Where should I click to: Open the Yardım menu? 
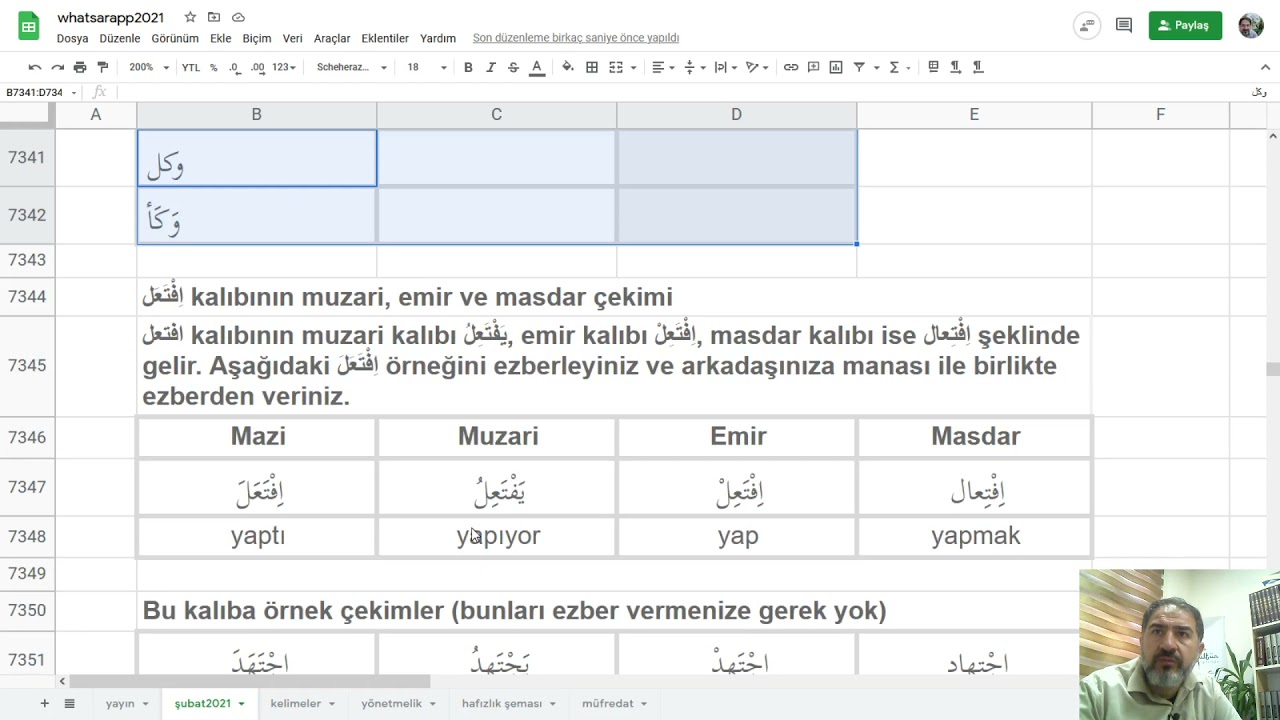[x=438, y=38]
